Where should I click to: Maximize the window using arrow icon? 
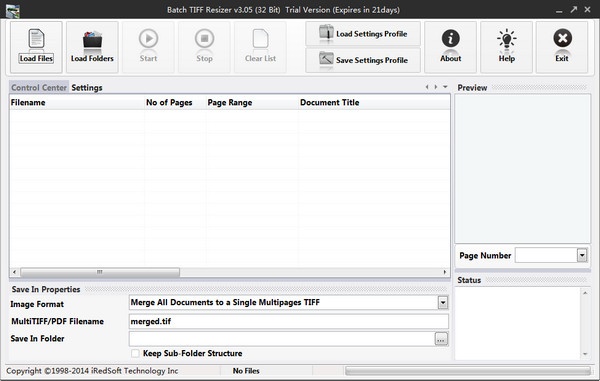point(573,10)
